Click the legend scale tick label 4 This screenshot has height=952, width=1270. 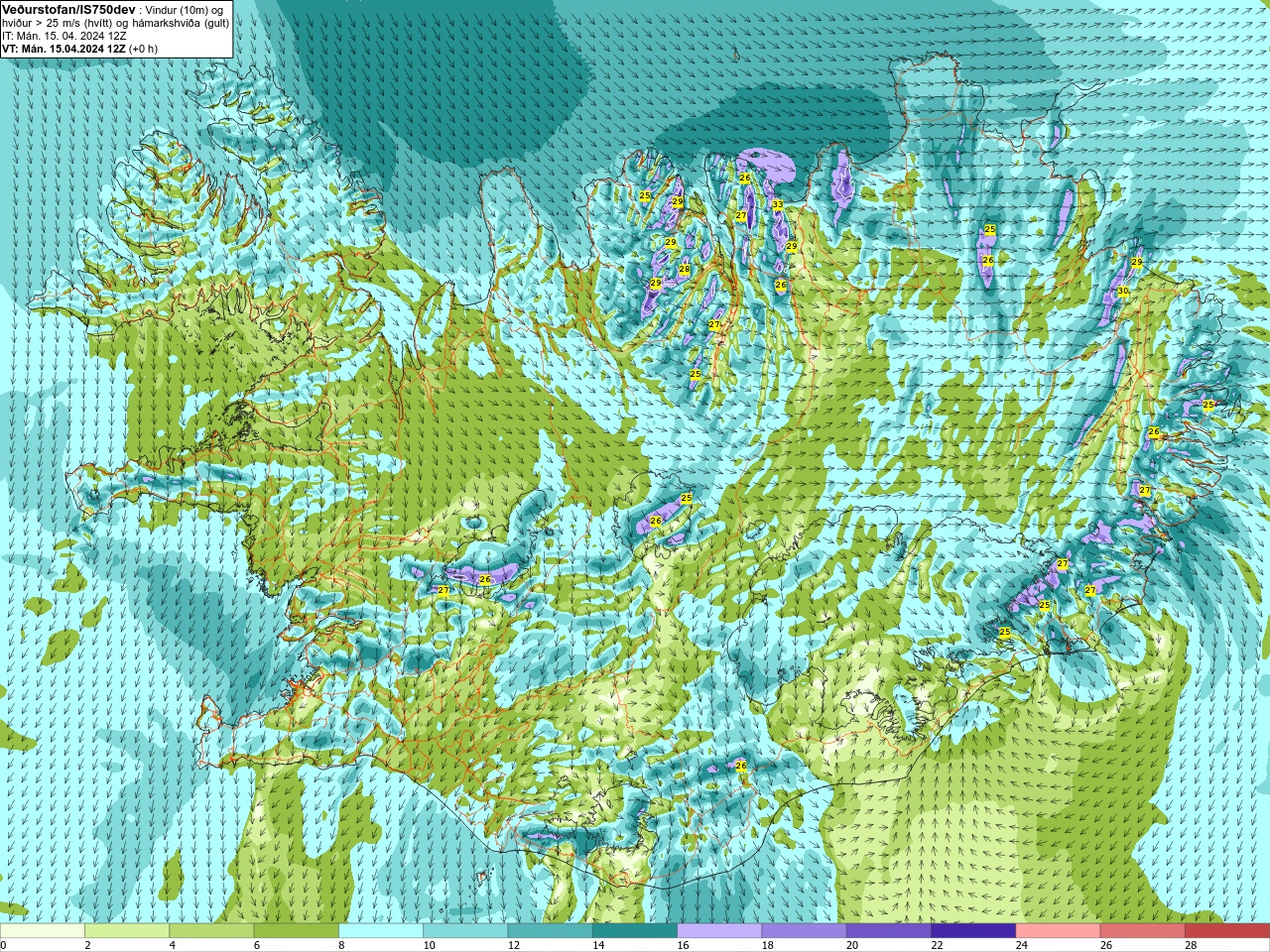pos(173,945)
